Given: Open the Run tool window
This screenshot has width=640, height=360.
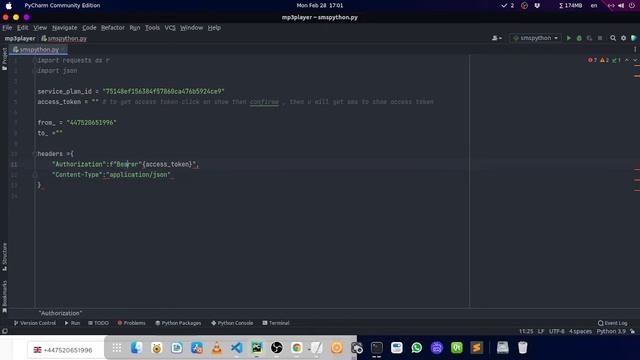Looking at the screenshot, I should (x=72, y=323).
